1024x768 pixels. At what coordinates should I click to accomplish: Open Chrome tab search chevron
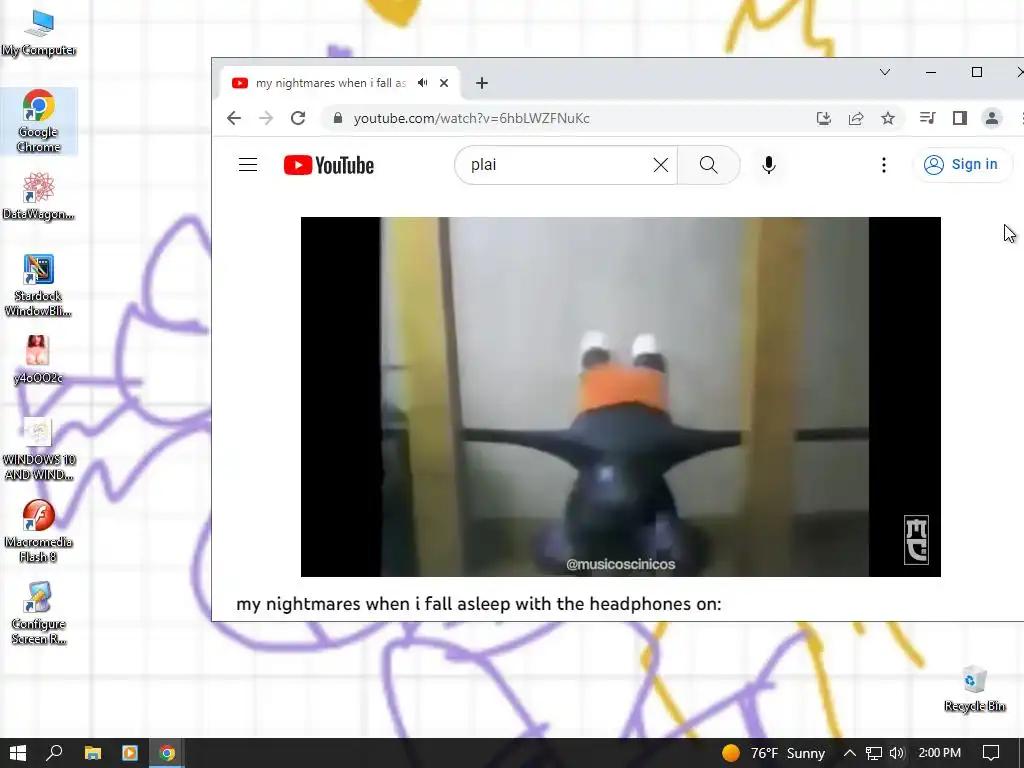[885, 72]
